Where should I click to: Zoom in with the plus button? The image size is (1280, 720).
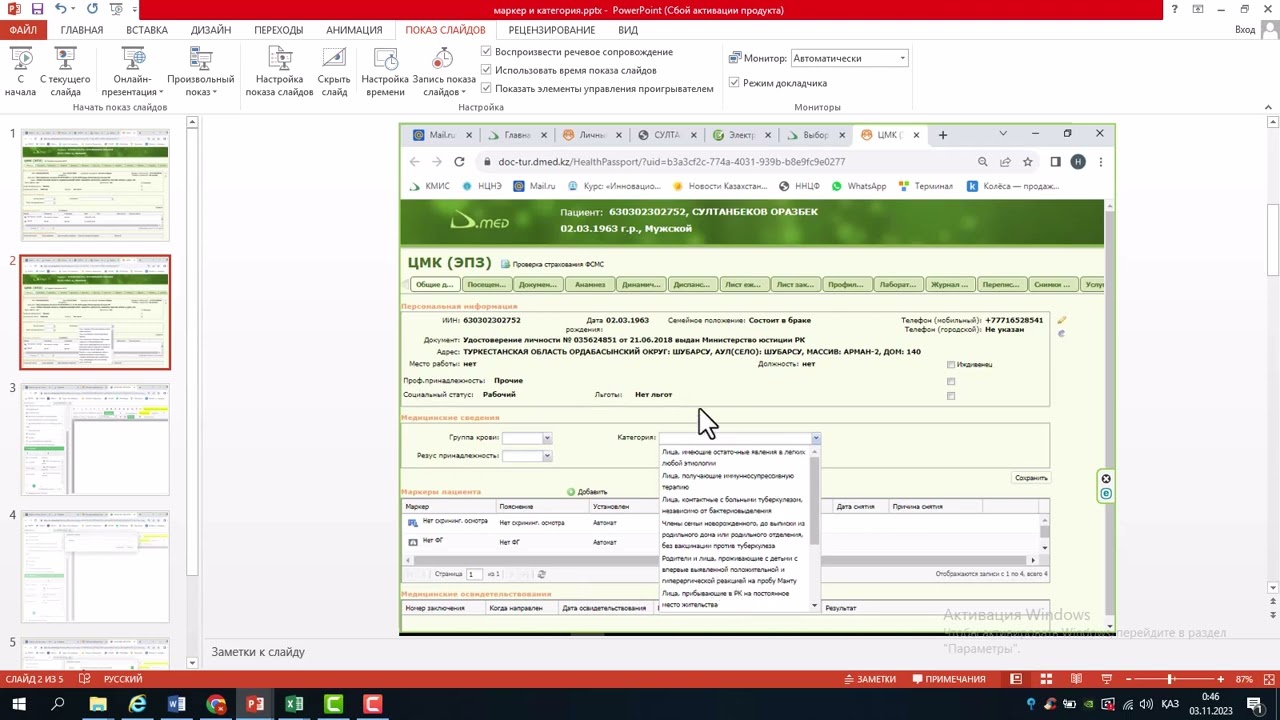point(1220,679)
